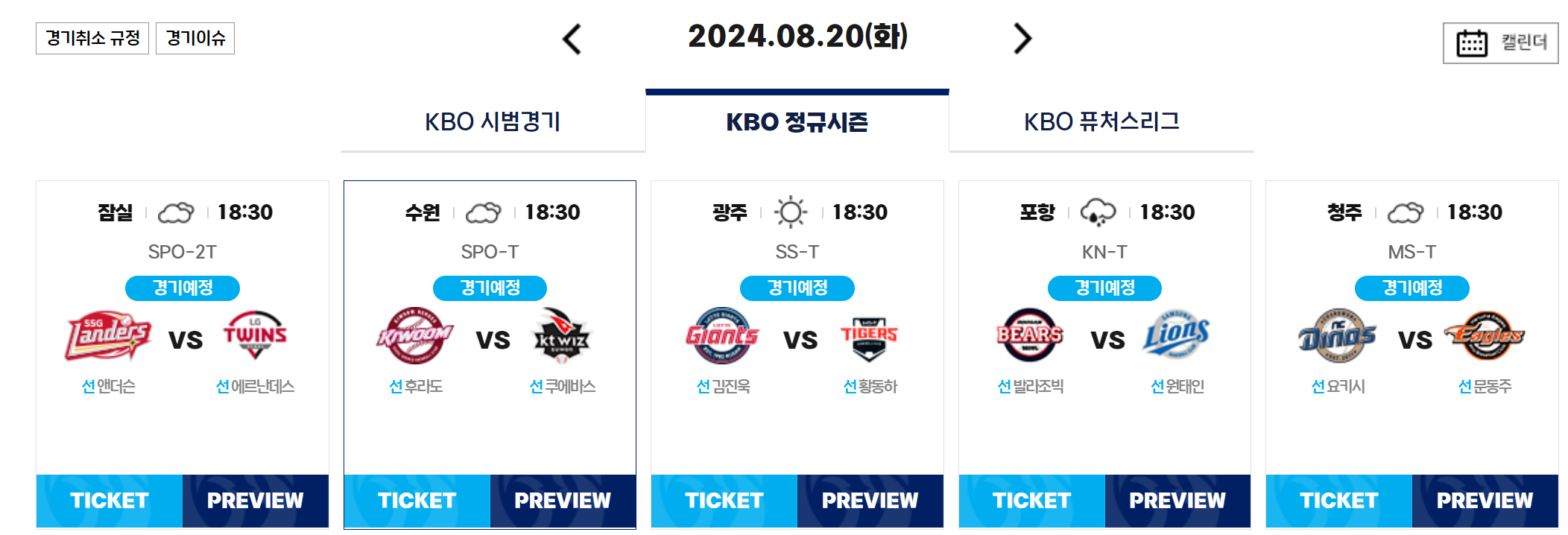The image size is (1568, 535).
Task: Open 경기취소 규정 button
Action: tap(92, 38)
